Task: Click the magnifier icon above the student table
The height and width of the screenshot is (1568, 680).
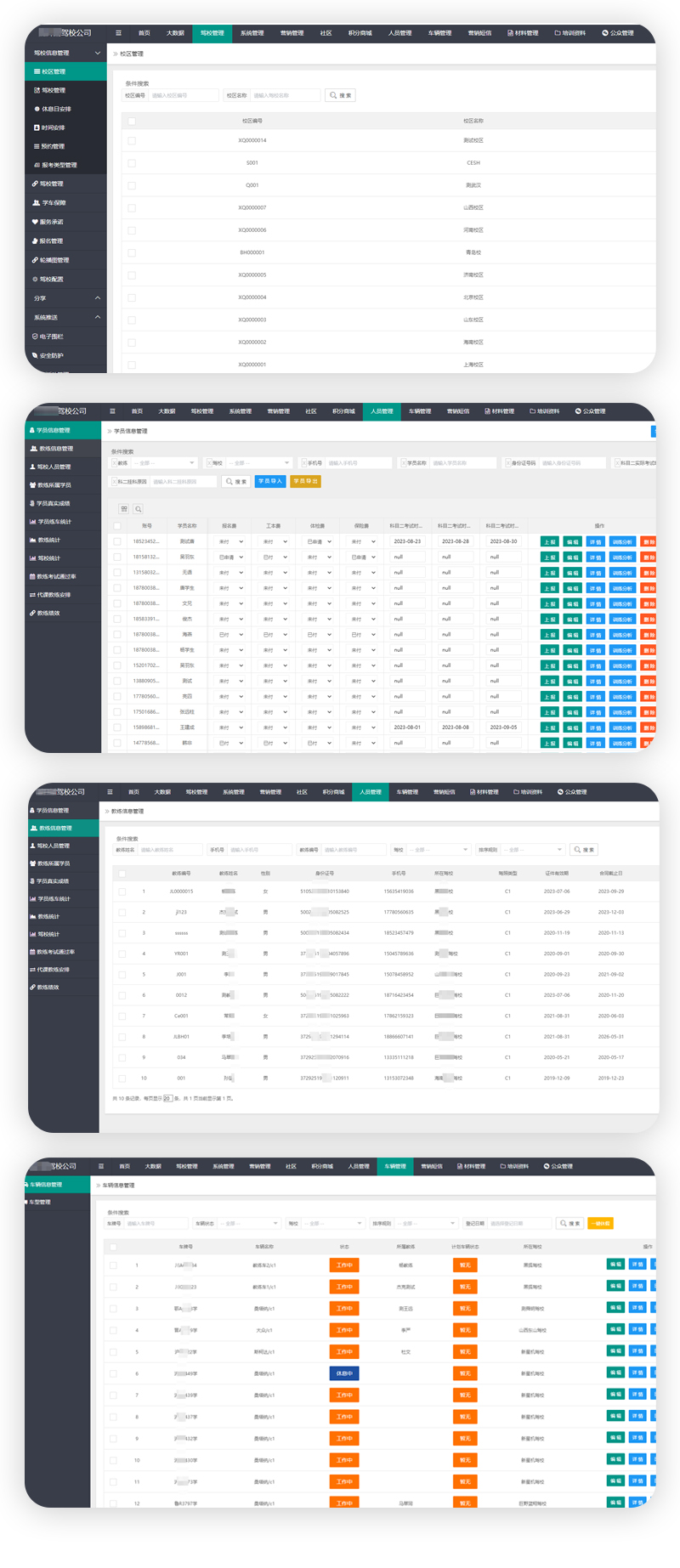Action: click(x=139, y=509)
